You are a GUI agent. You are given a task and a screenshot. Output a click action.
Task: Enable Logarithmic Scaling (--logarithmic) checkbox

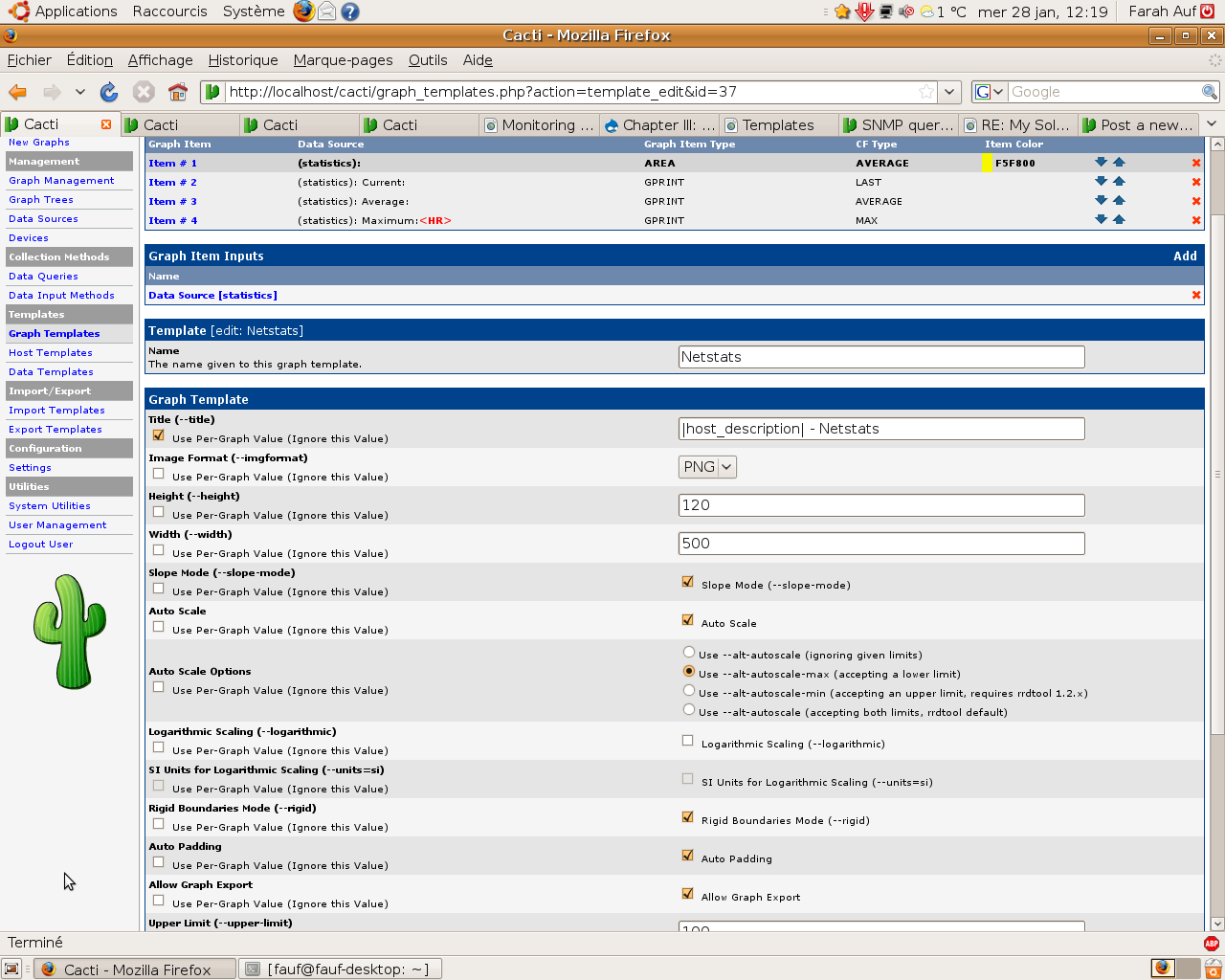(687, 741)
